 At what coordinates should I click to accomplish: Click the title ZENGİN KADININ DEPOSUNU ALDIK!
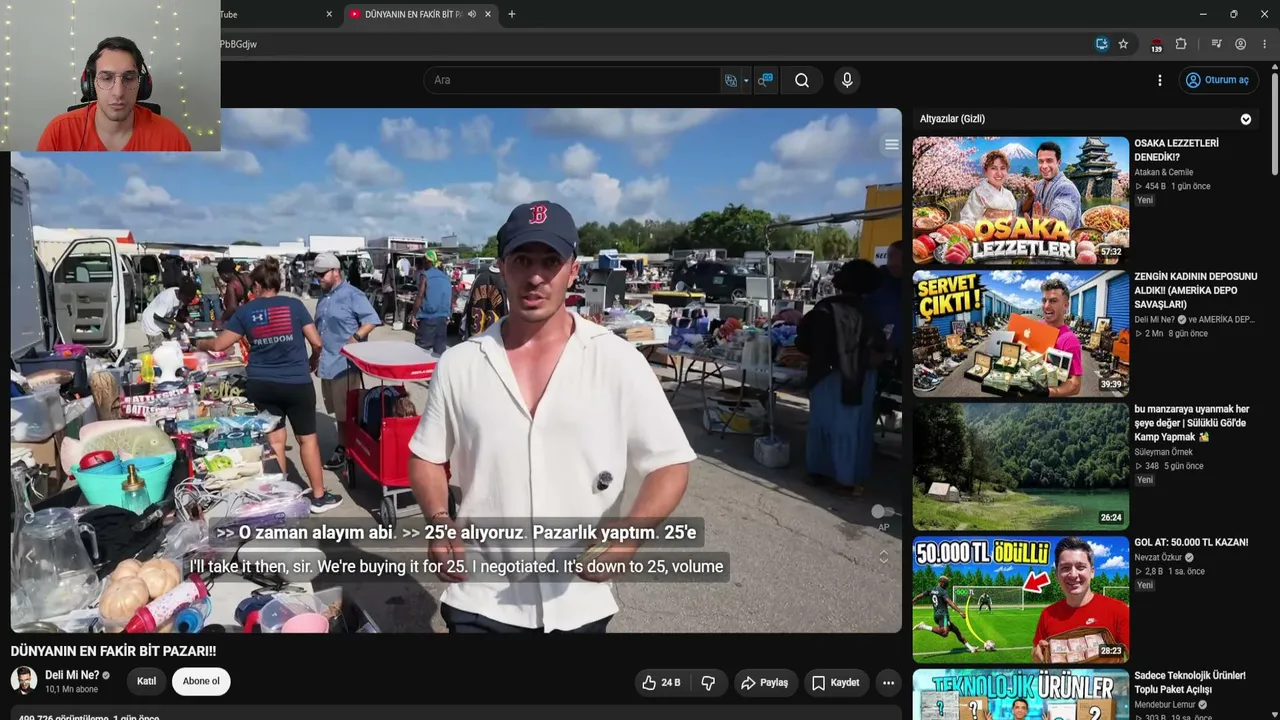[x=1195, y=290]
